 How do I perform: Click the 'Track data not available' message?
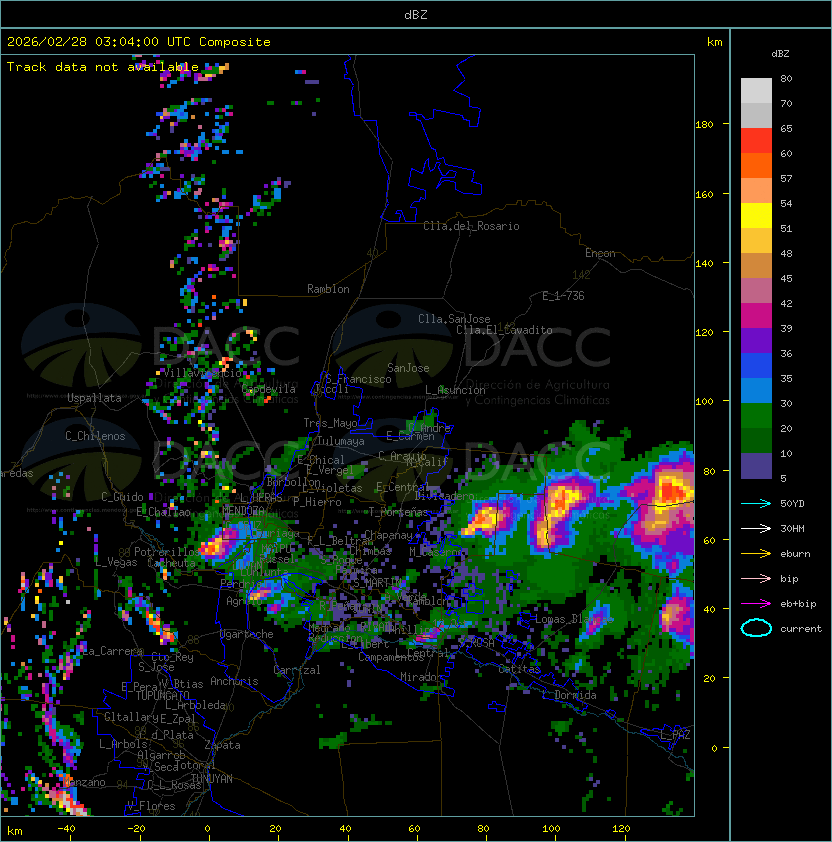coord(103,67)
